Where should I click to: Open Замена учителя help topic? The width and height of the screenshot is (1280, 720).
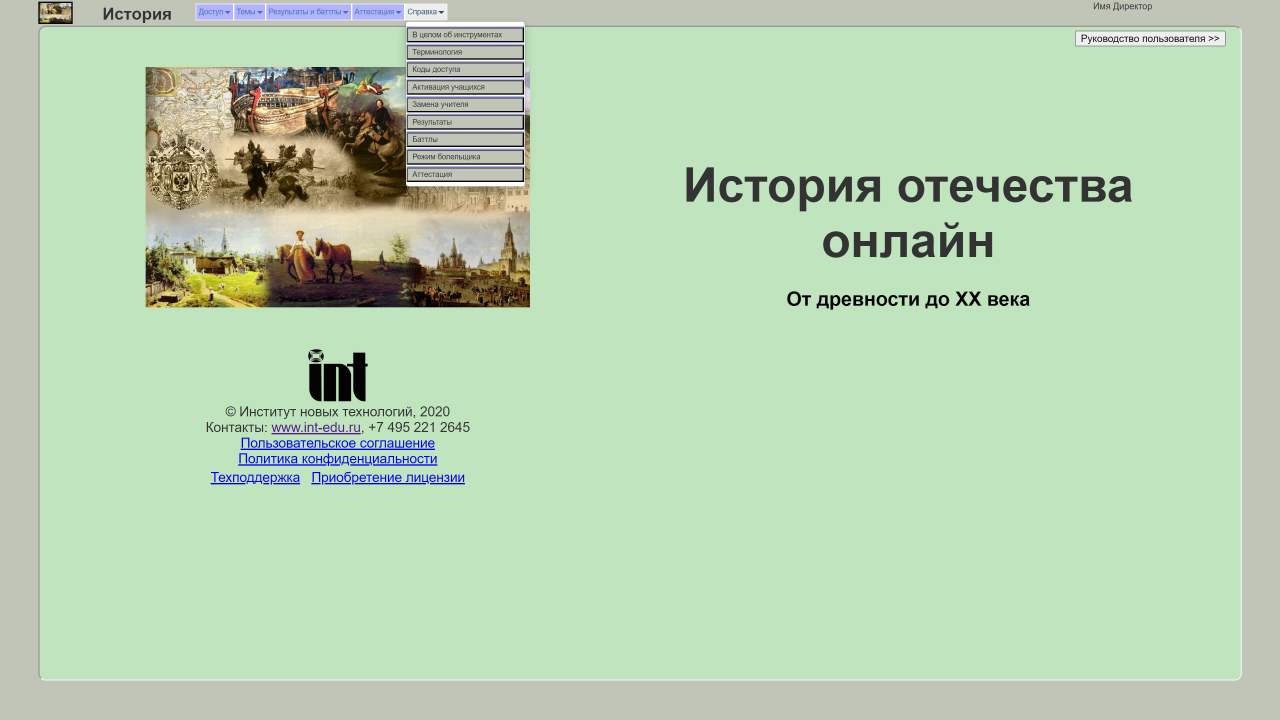tap(465, 104)
